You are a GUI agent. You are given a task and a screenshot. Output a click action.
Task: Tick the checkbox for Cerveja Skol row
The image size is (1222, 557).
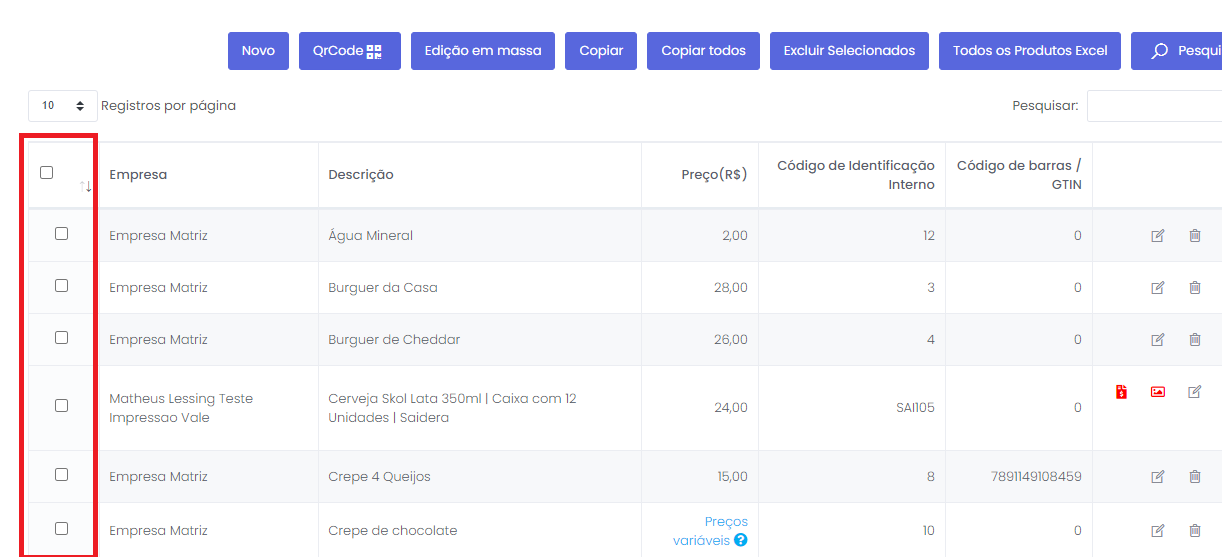coord(61,406)
